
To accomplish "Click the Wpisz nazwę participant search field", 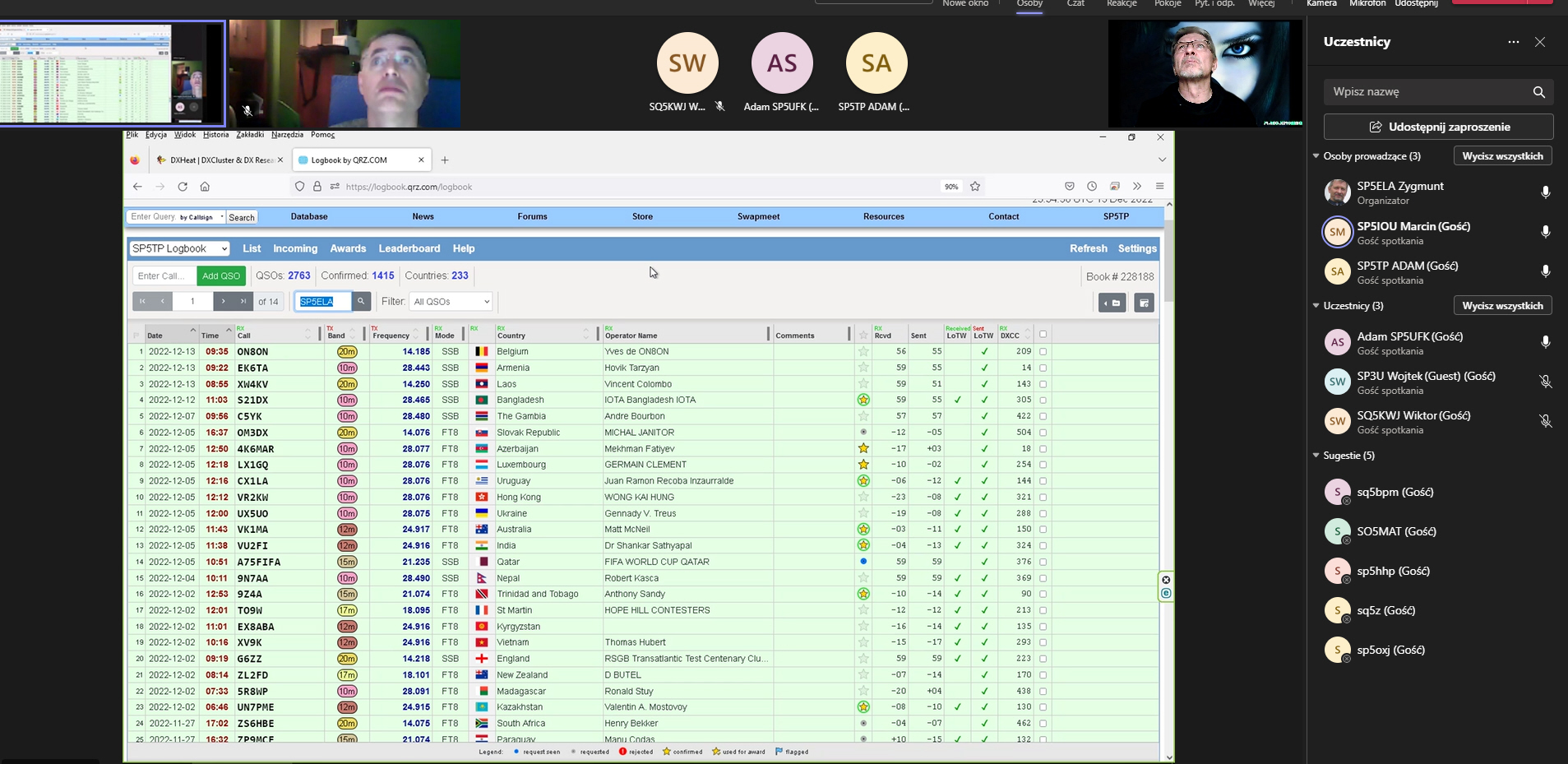I will pos(1427,92).
